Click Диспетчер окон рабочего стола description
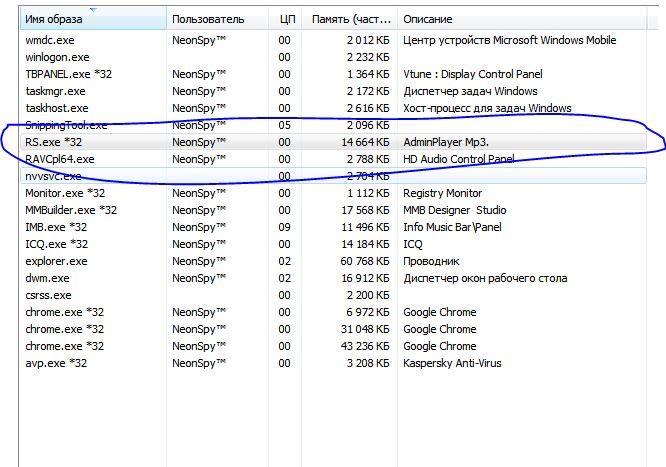 485,278
